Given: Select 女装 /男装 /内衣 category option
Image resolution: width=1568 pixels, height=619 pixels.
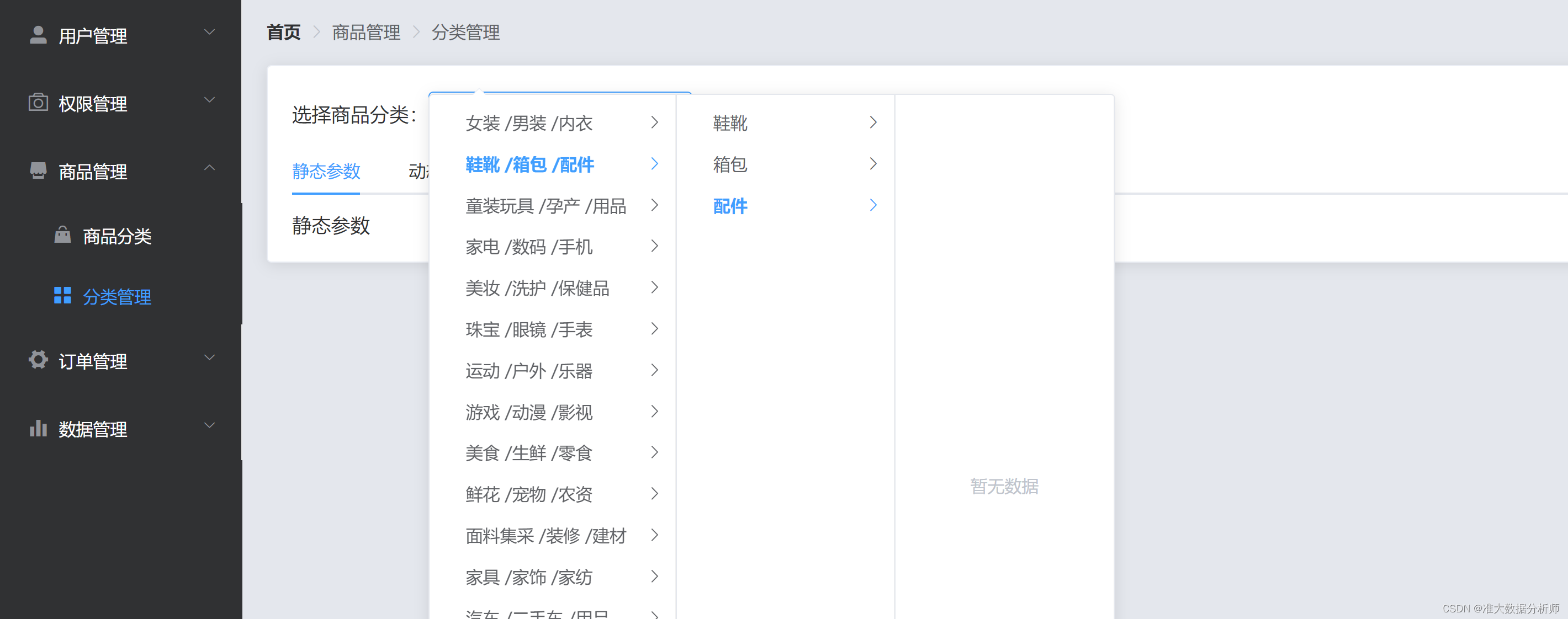Looking at the screenshot, I should pyautogui.click(x=528, y=124).
